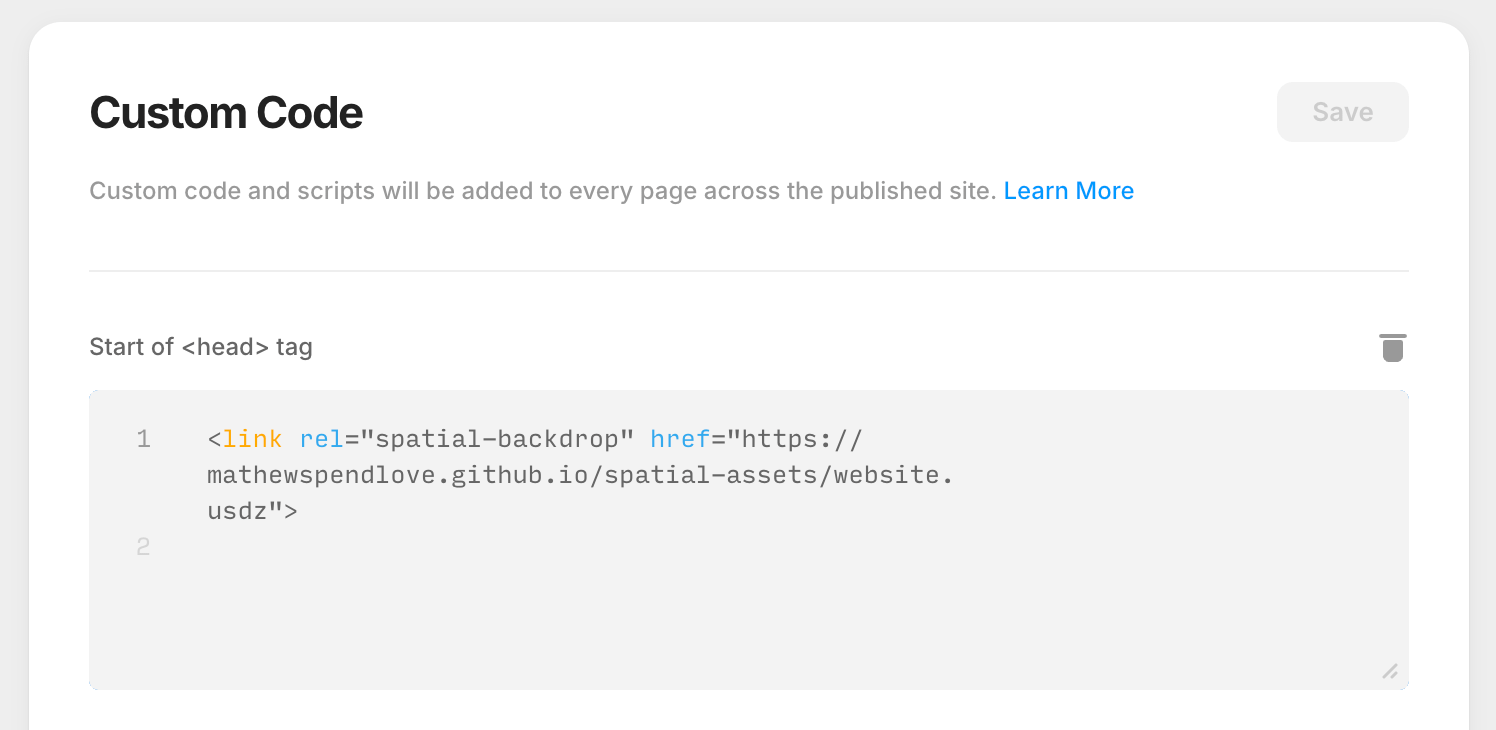
Task: Click the "rel" attribute in code
Action: click(x=322, y=439)
